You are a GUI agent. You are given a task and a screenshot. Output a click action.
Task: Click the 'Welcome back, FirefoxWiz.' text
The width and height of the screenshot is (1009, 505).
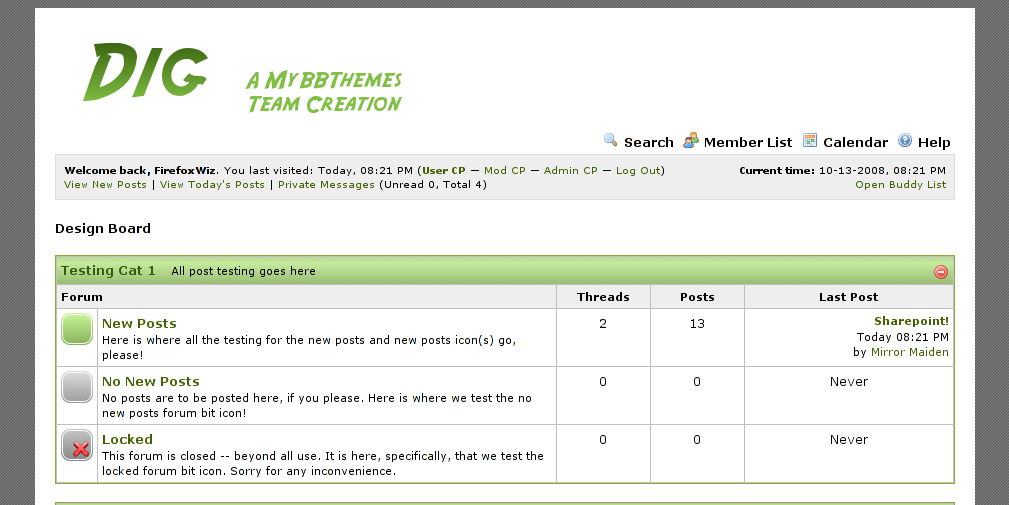[142, 170]
